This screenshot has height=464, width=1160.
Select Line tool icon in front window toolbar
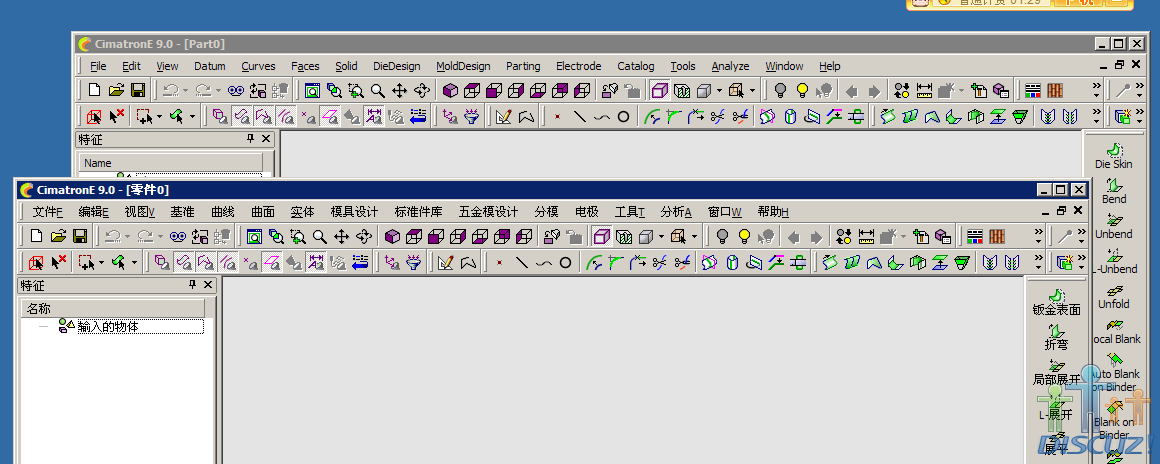[522, 262]
